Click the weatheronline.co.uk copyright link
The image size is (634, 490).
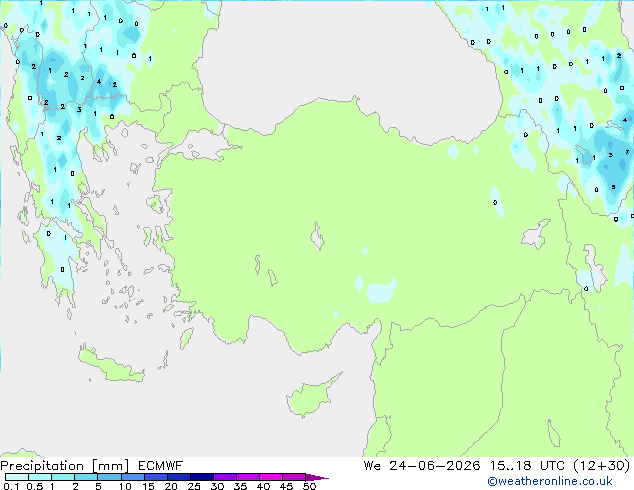pos(550,481)
